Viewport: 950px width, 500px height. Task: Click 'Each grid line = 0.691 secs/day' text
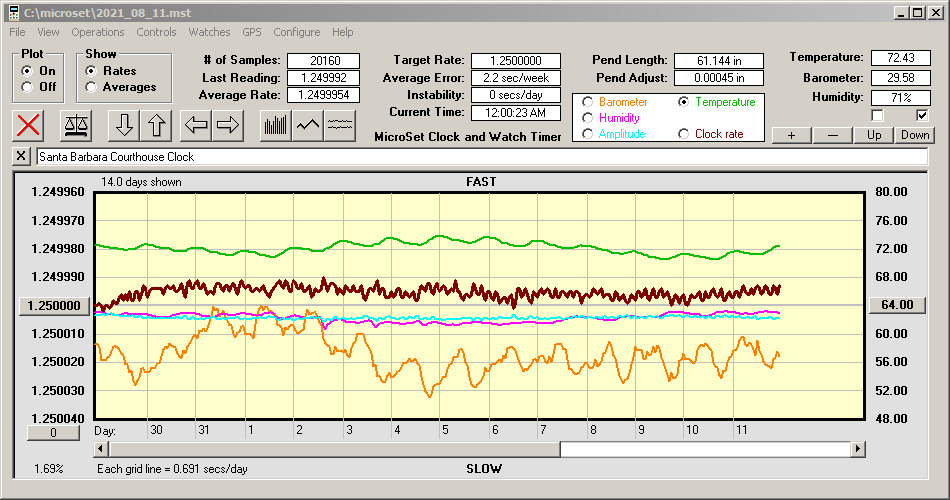click(173, 468)
